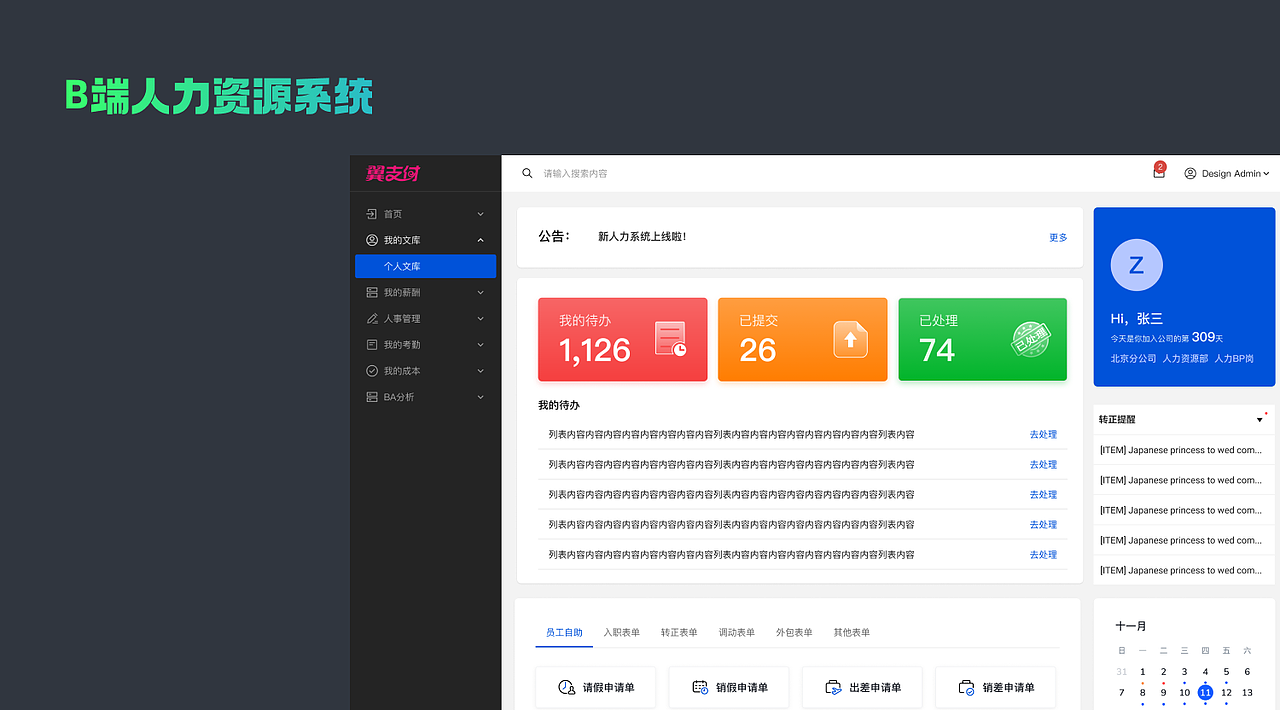Screen dimensions: 1280x710
Task: Click the 首页 home icon in the sidebar
Action: point(372,214)
